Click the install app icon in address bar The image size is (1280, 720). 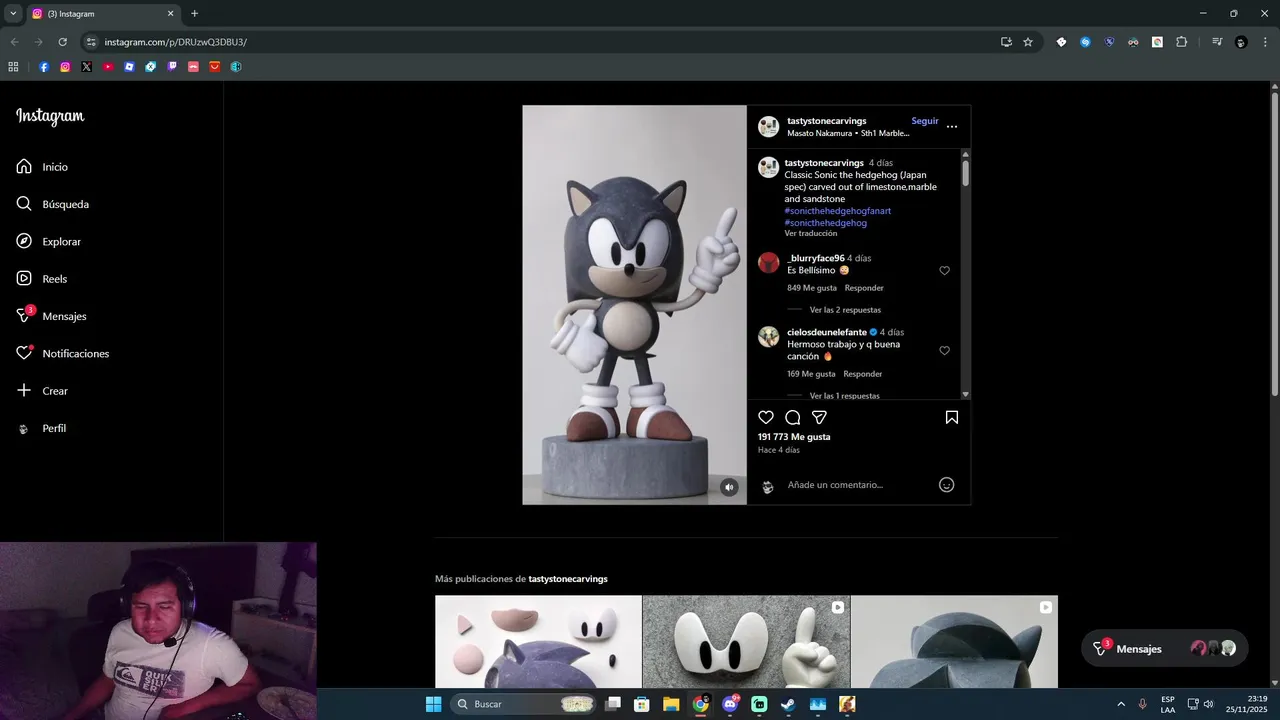1006,42
